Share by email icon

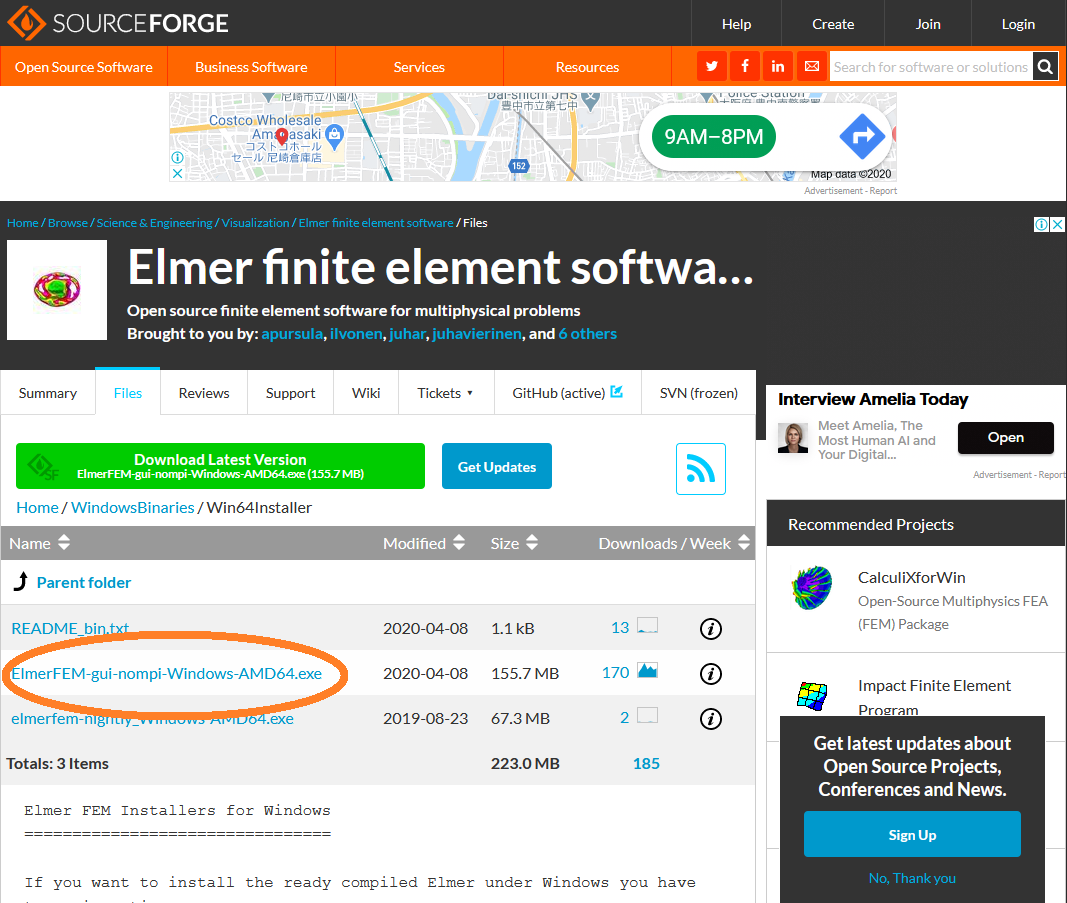pos(811,66)
